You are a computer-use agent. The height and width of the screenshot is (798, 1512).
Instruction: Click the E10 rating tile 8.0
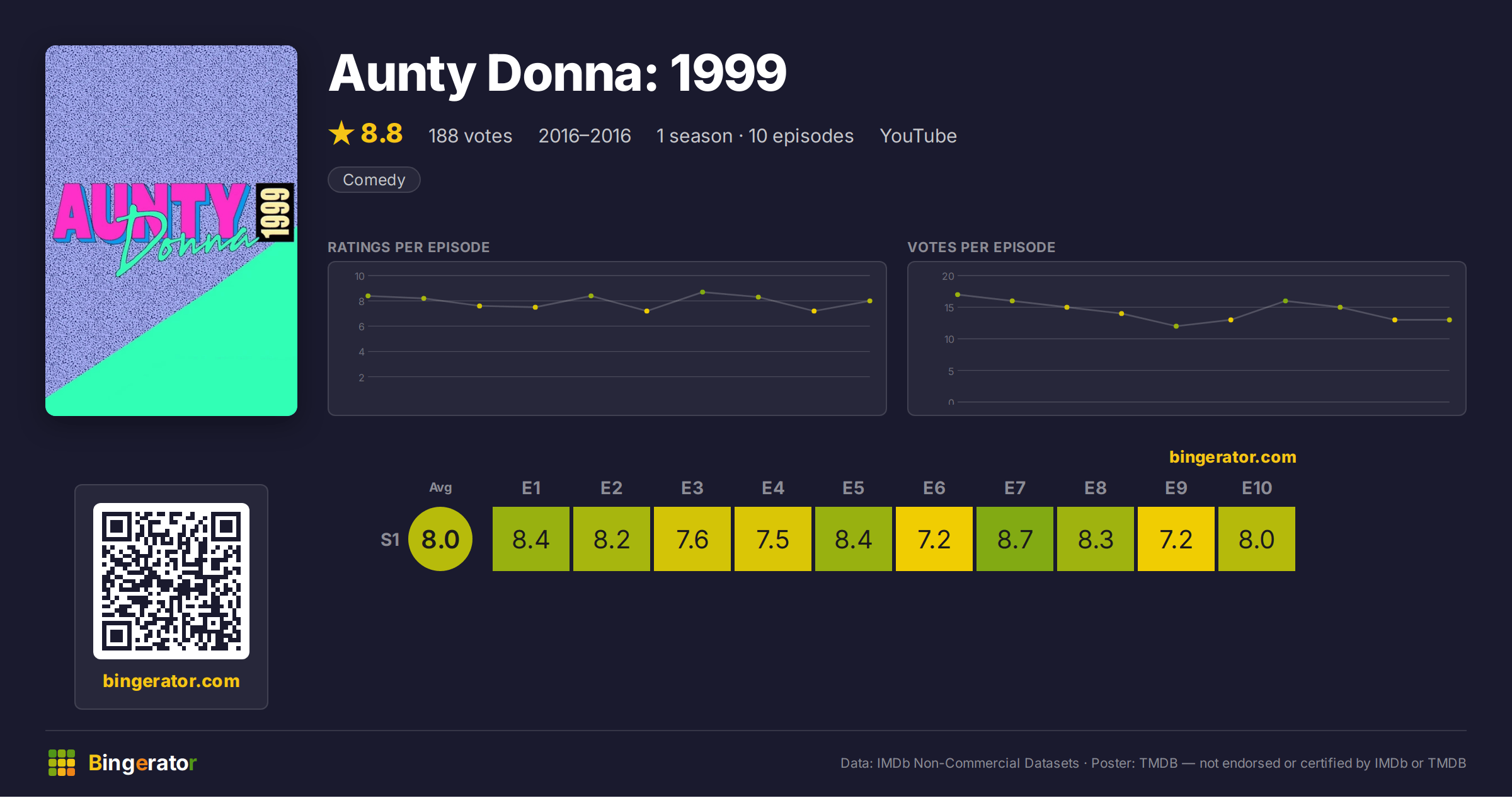[1257, 539]
